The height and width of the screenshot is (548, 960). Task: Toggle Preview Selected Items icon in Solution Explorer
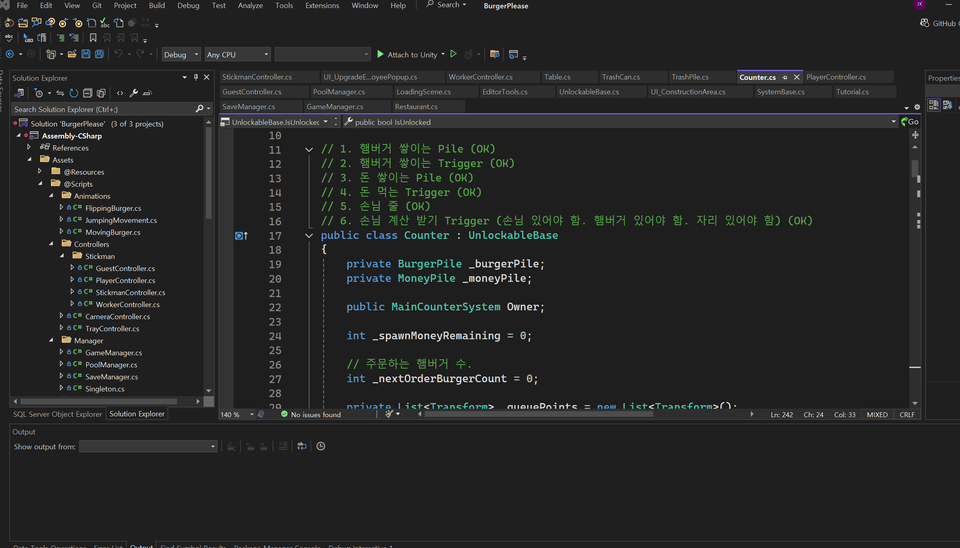[x=147, y=93]
